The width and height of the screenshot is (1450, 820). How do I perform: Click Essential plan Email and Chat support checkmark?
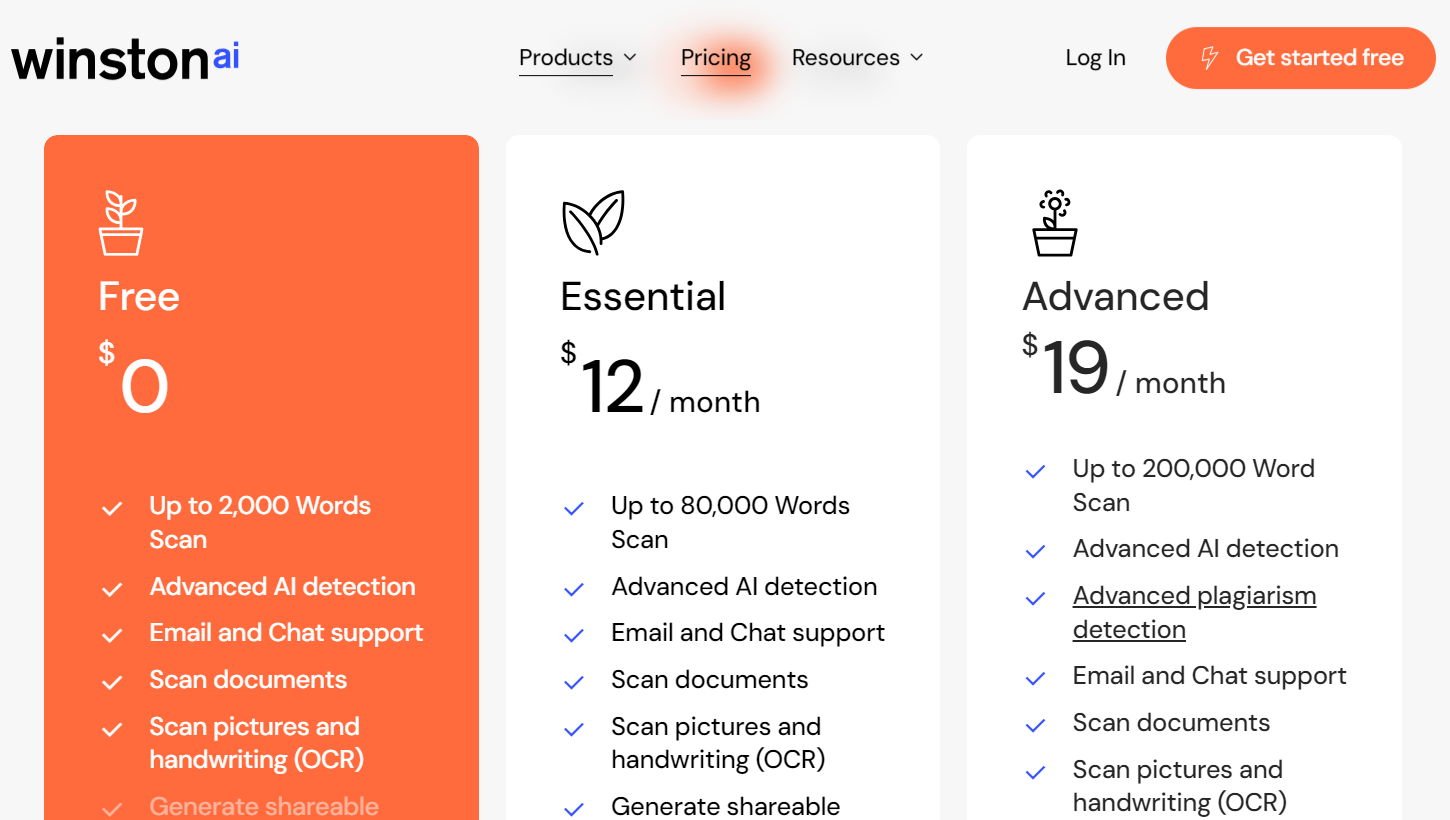[x=574, y=635]
